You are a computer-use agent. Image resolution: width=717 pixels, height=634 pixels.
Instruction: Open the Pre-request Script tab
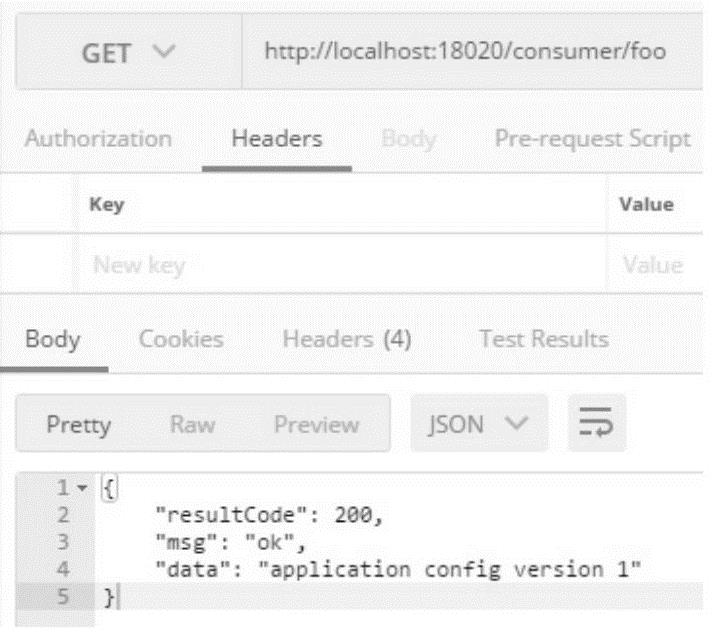tap(592, 139)
